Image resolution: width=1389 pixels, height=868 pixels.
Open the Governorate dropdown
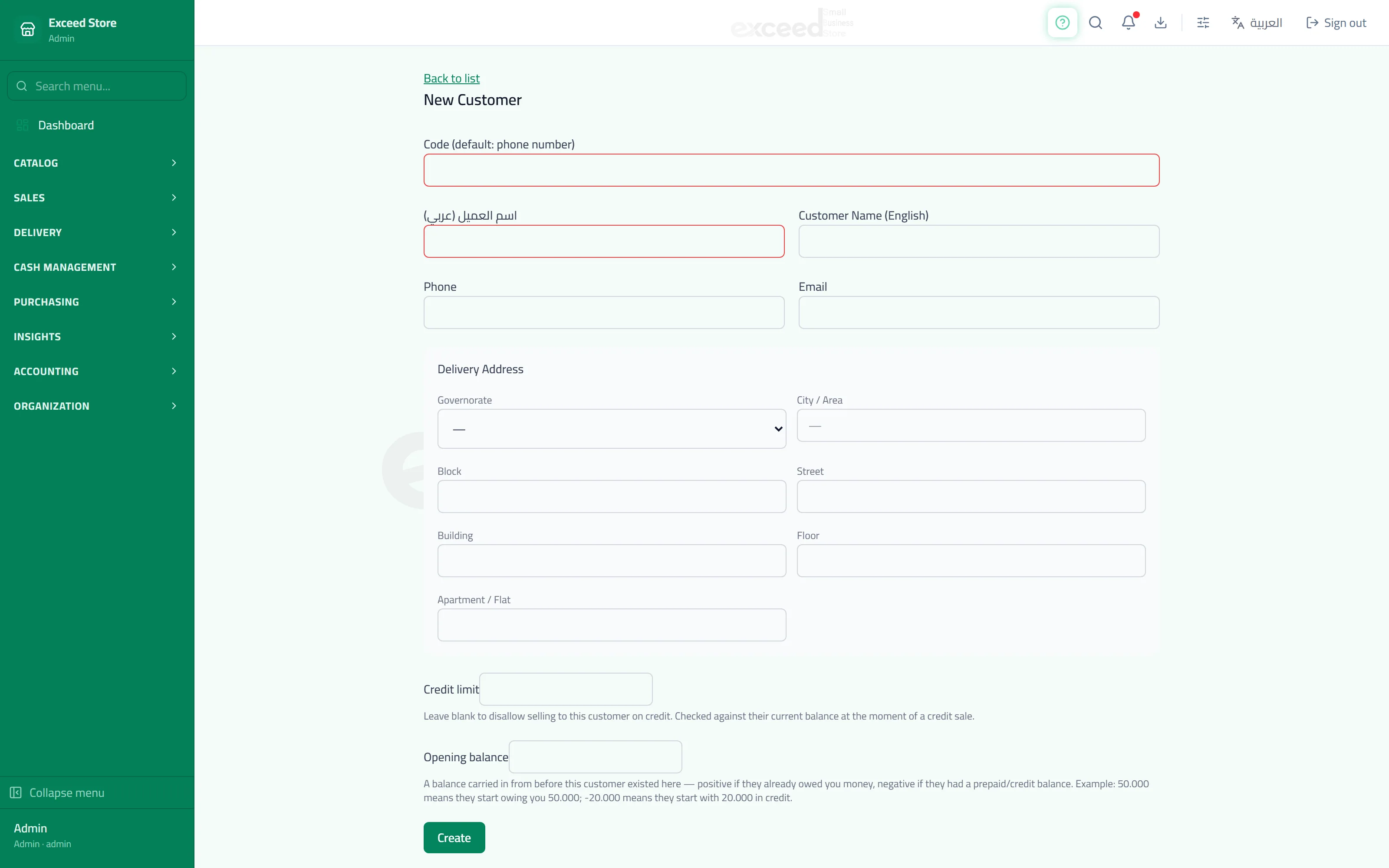click(x=611, y=429)
